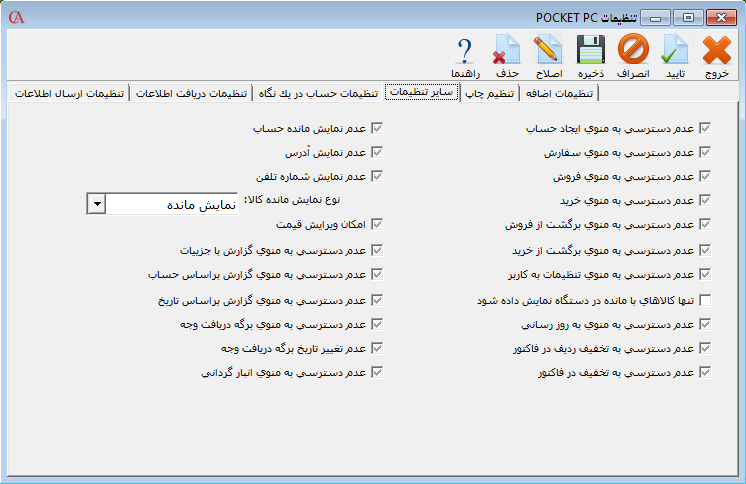Toggle عدم دسترسی به منوی انبار گردانی checkbox
This screenshot has height=484, width=746.
click(376, 373)
